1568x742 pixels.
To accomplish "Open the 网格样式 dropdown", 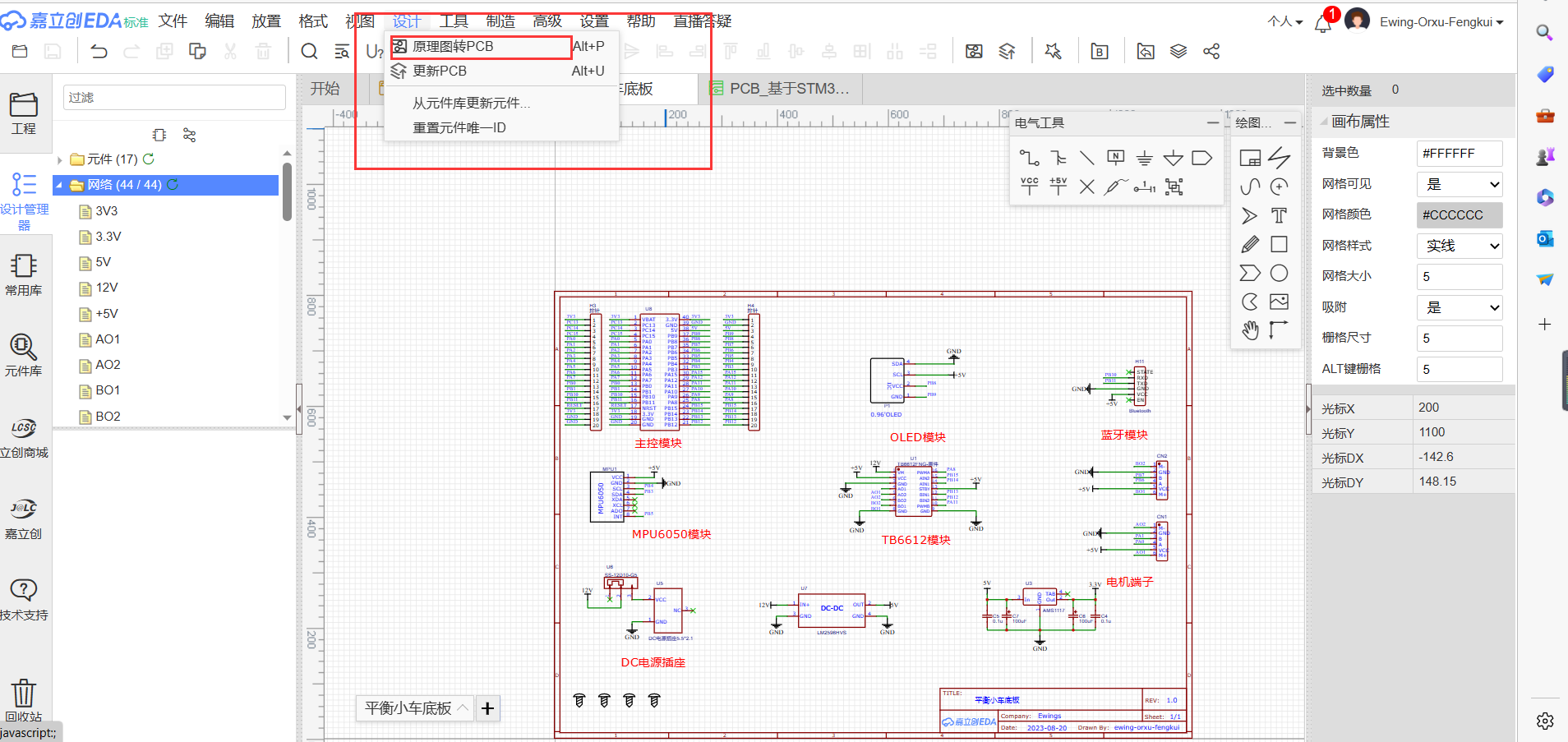I will coord(1460,245).
